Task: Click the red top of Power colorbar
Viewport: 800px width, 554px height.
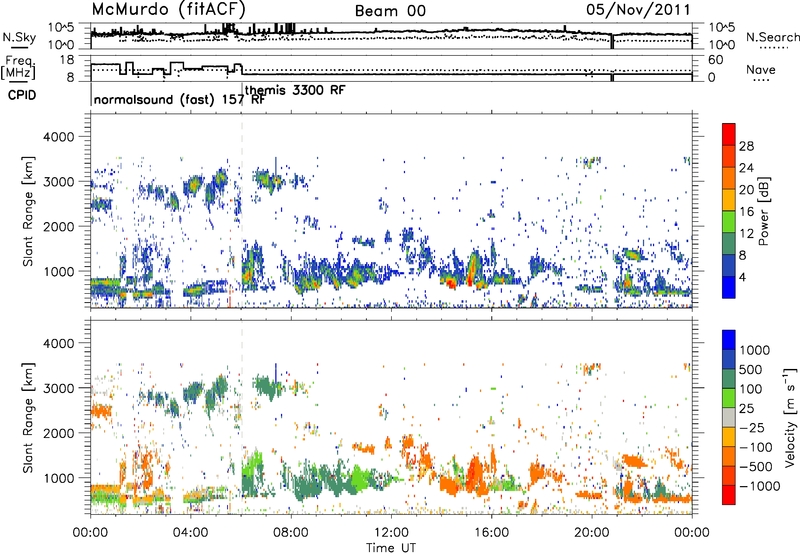Action: [729, 134]
